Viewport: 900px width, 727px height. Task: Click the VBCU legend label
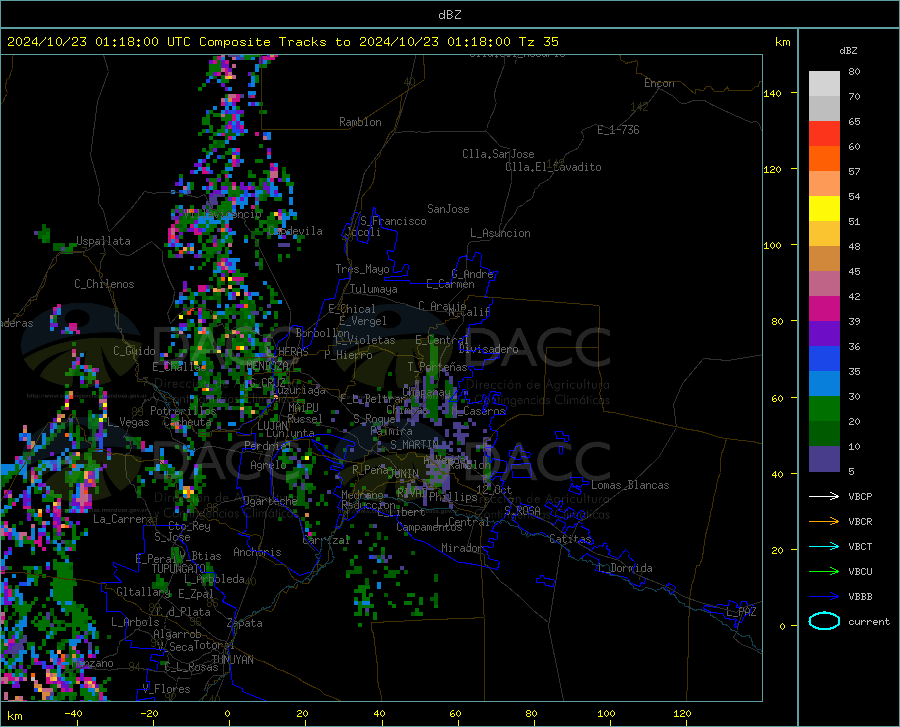coord(860,572)
